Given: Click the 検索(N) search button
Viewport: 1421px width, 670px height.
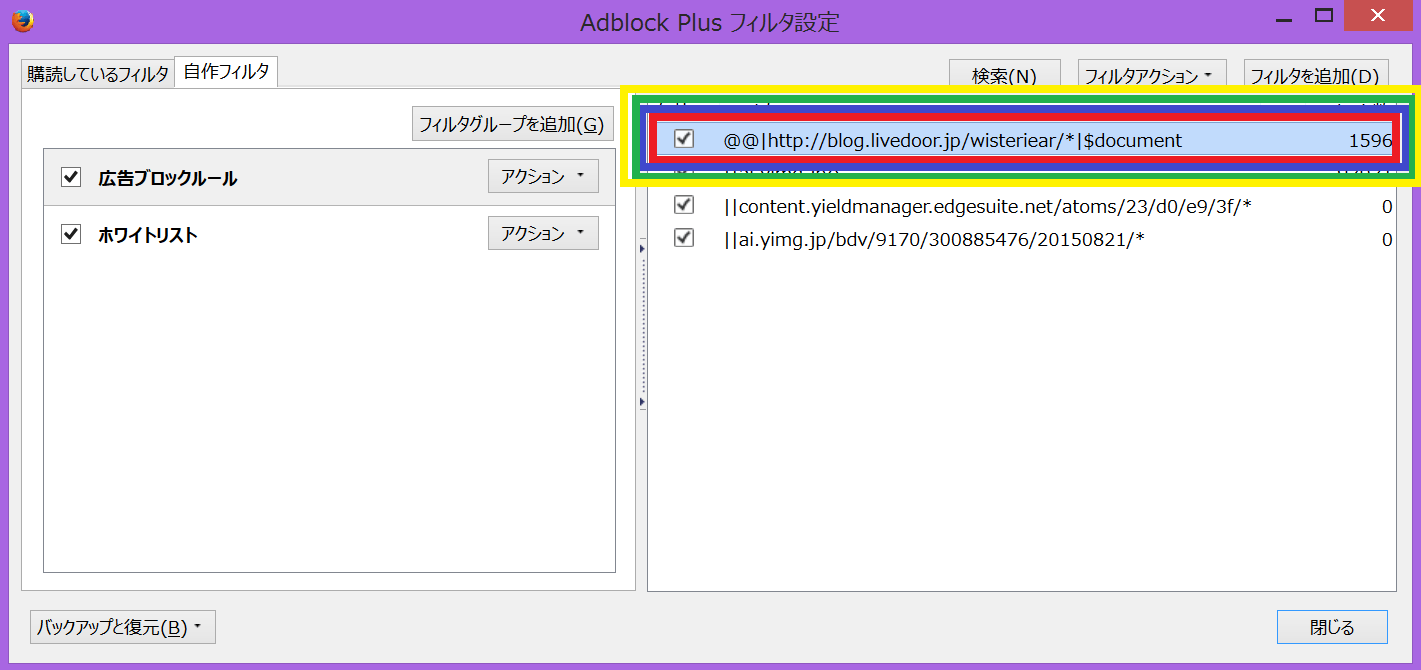Looking at the screenshot, I should [x=1004, y=75].
